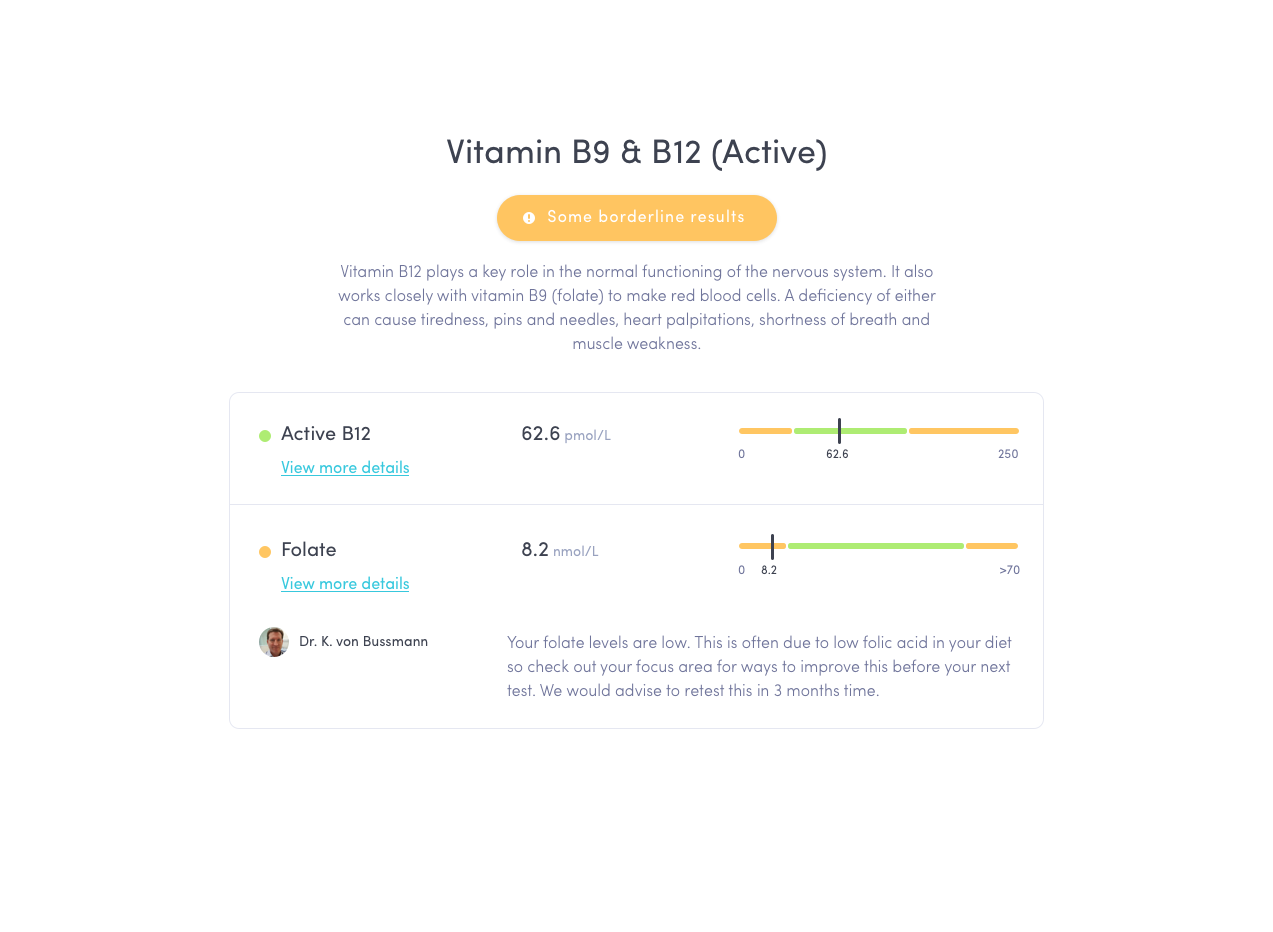Click the 62.6 marker on the B12 gauge
The height and width of the screenshot is (932, 1273).
[x=839, y=430]
